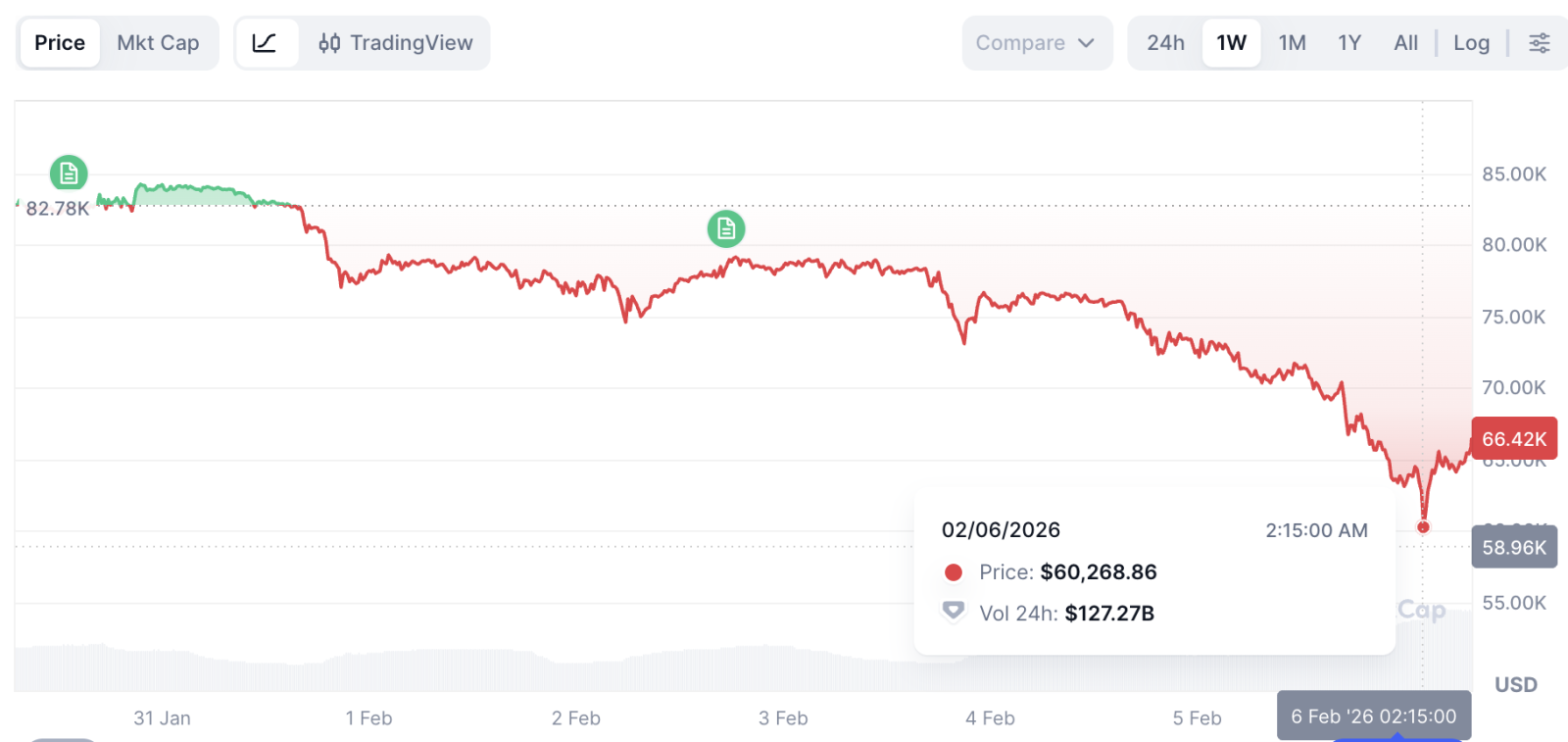This screenshot has height=742, width=1568.
Task: Toggle the Log scale option
Action: [x=1471, y=43]
